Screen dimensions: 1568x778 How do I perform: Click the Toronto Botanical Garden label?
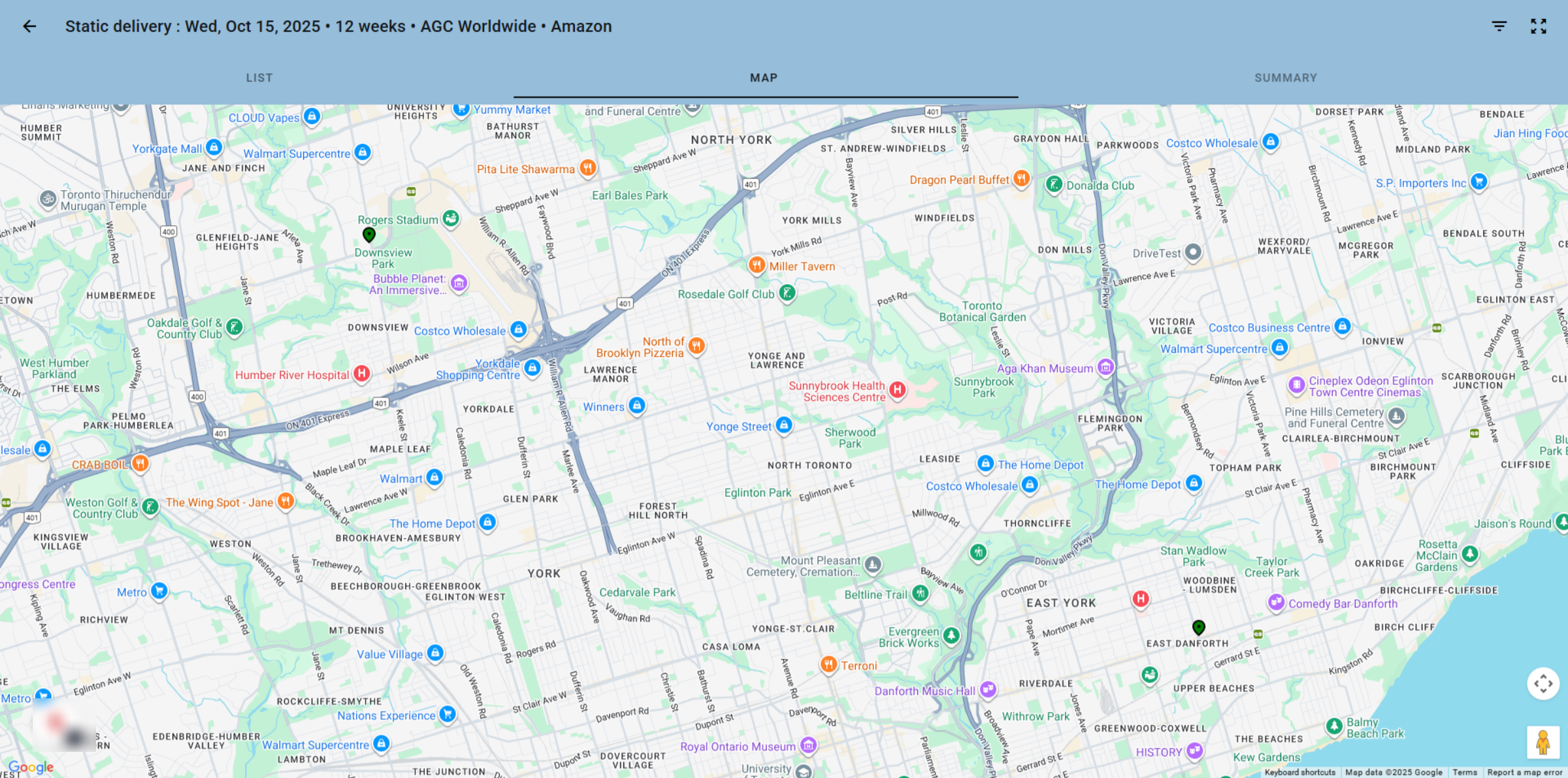click(983, 312)
